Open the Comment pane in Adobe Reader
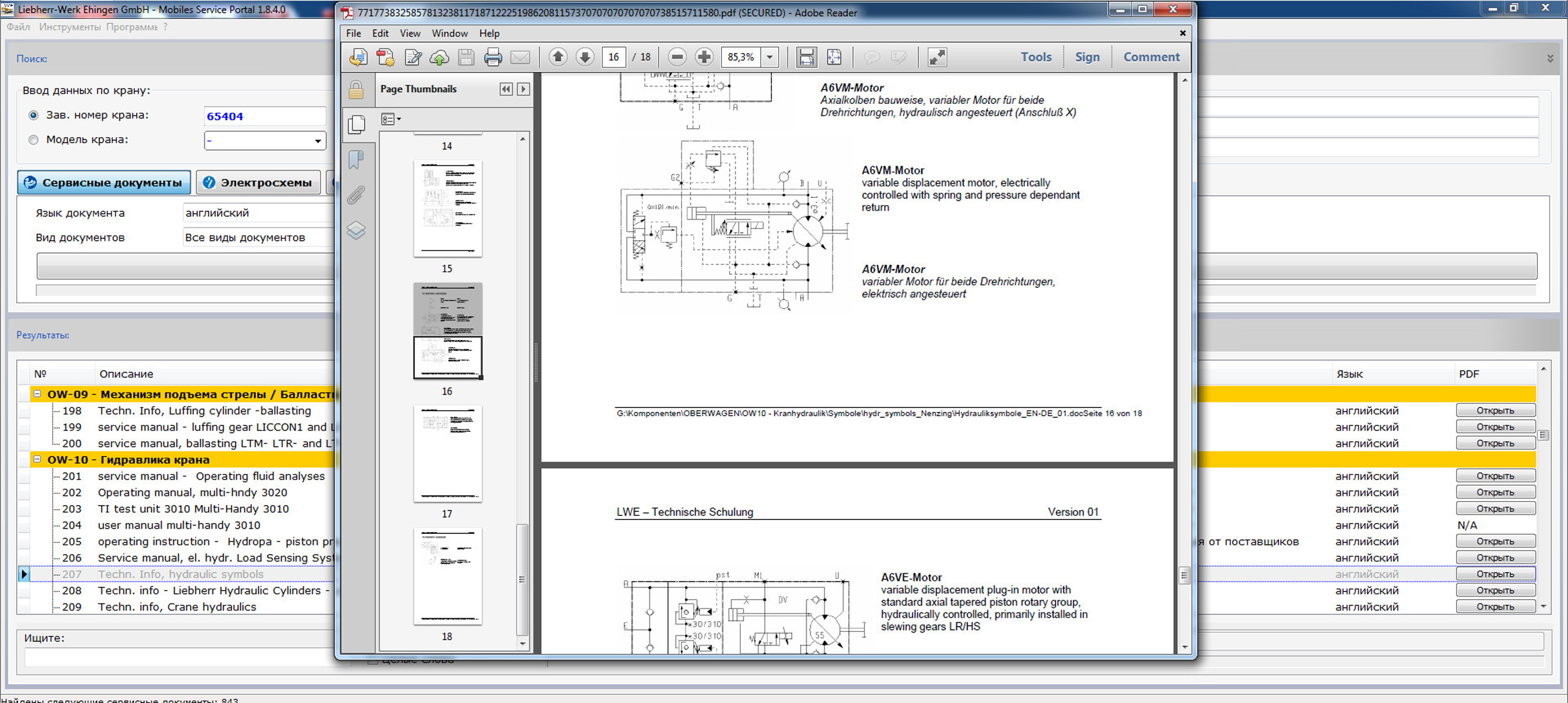Image resolution: width=1568 pixels, height=703 pixels. pos(1151,58)
